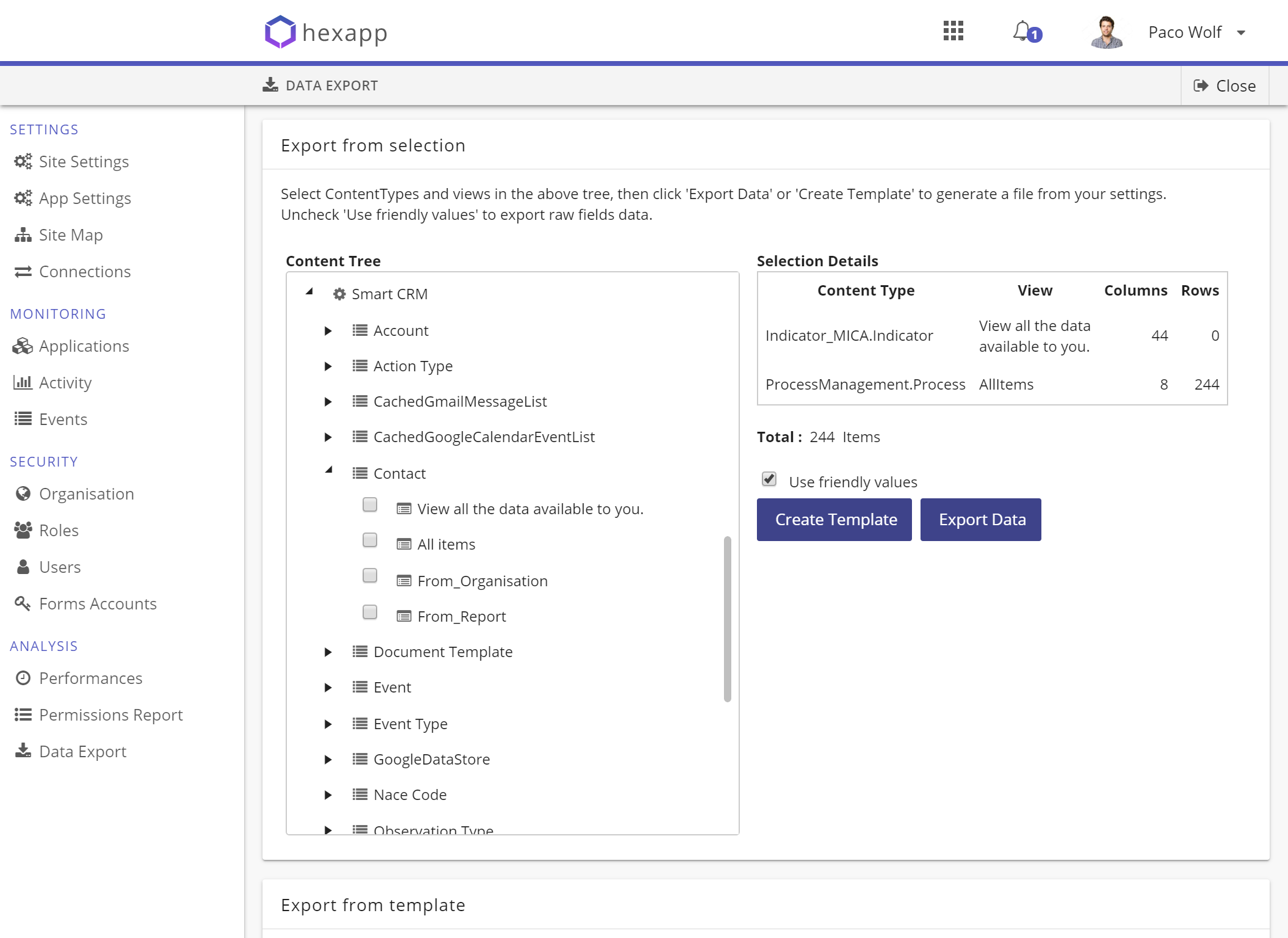This screenshot has width=1288, height=938.
Task: Click the From_Report view icon
Action: [x=404, y=616]
